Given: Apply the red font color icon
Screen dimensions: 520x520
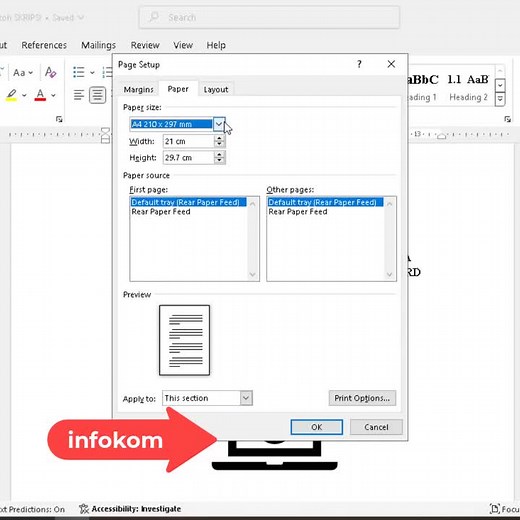Looking at the screenshot, I should point(40,95).
